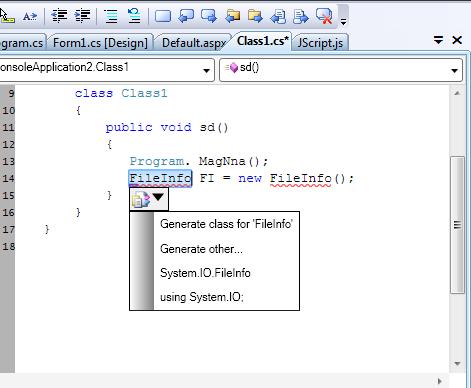Close the active document with X
The height and width of the screenshot is (388, 471).
(457, 40)
